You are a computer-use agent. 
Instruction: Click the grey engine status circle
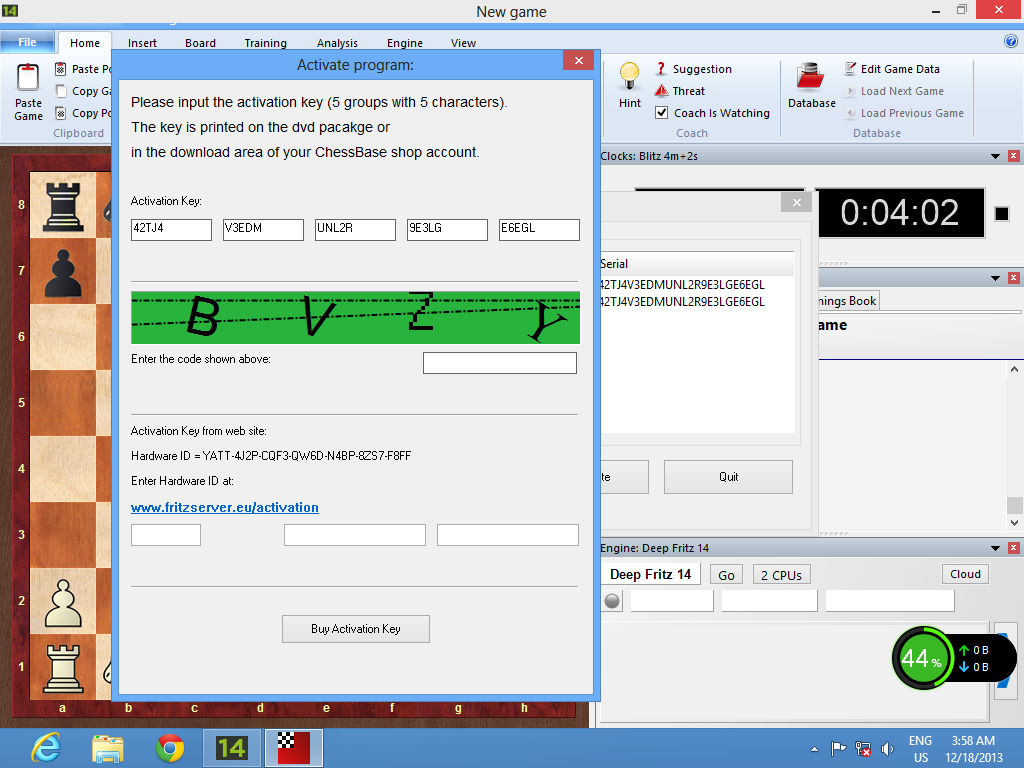point(612,601)
